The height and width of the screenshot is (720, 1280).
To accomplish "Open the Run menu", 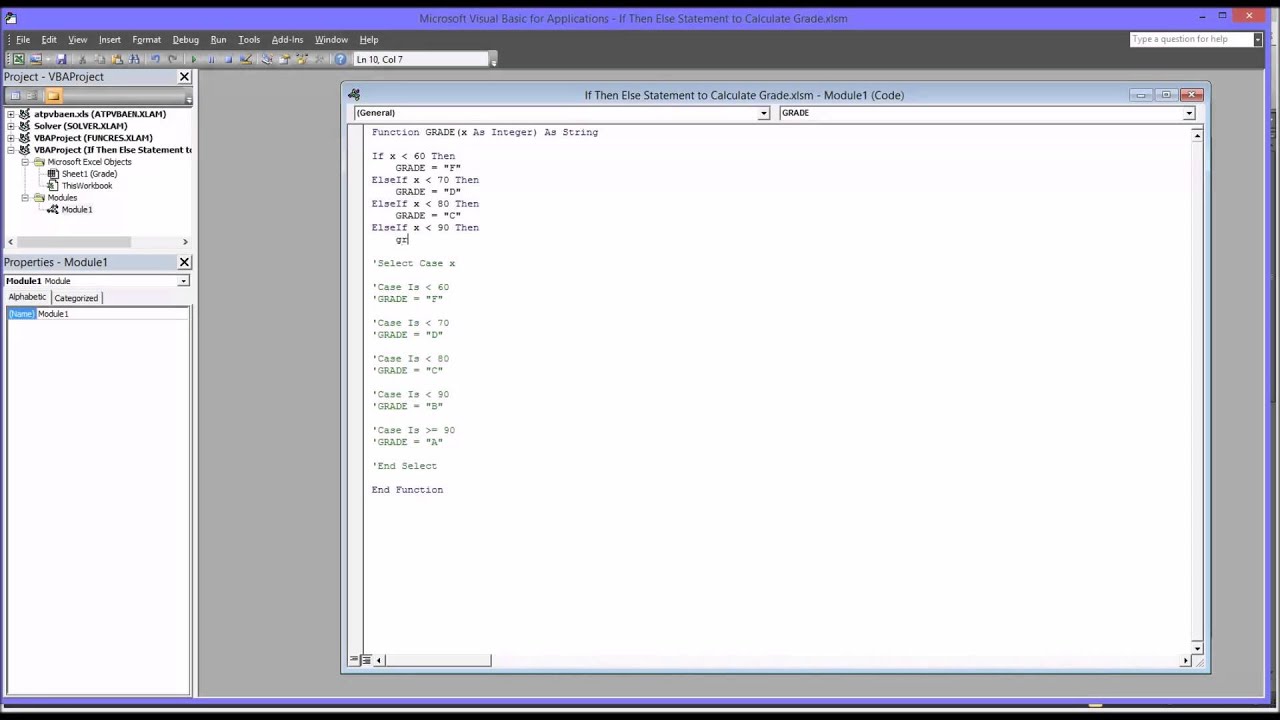I will [218, 40].
